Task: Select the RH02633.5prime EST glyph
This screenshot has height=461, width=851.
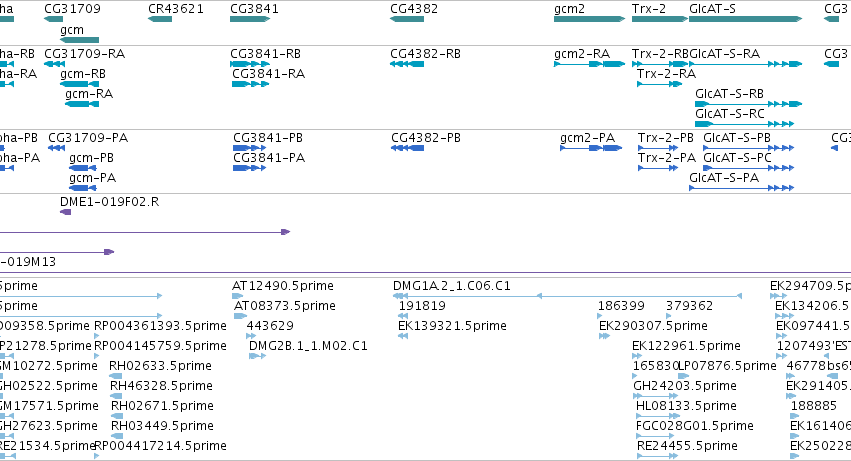Action: pyautogui.click(x=116, y=376)
